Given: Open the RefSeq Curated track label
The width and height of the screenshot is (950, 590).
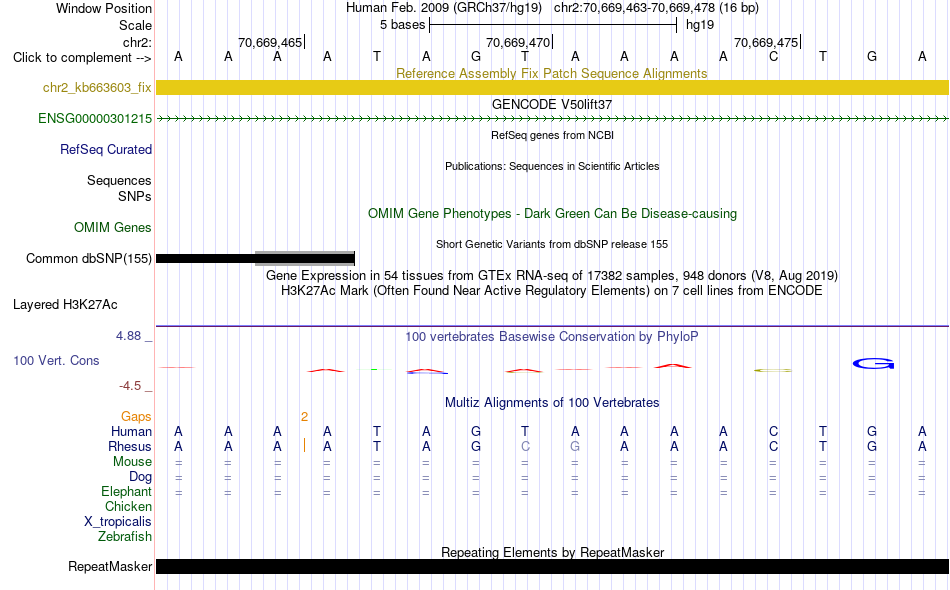Looking at the screenshot, I should point(105,149).
